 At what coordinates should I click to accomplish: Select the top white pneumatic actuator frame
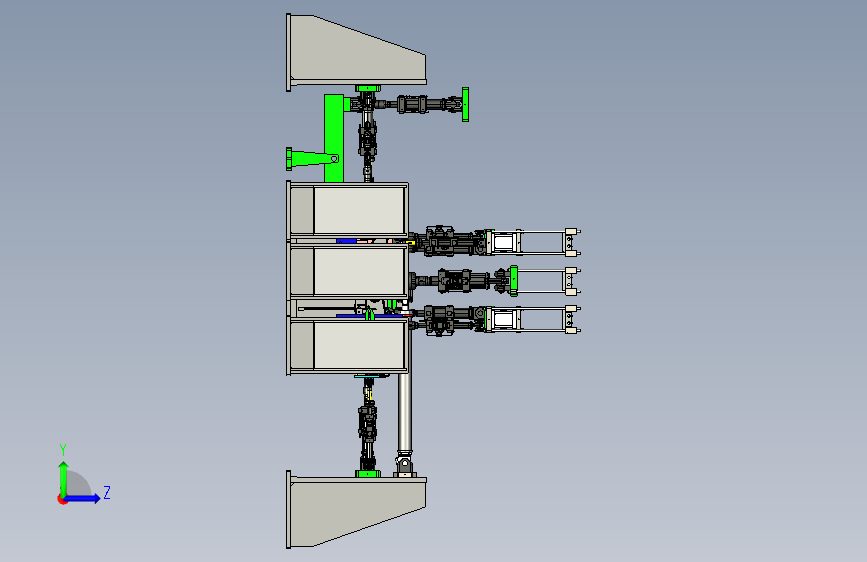[532, 243]
